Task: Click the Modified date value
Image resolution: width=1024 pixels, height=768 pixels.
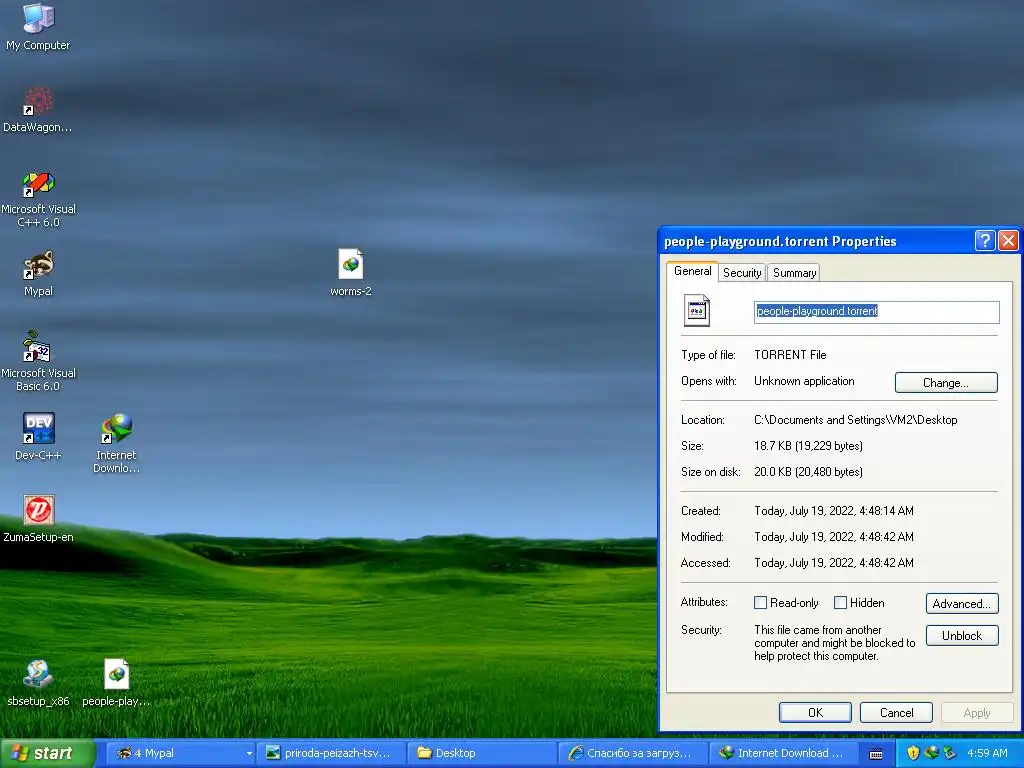Action: [834, 537]
